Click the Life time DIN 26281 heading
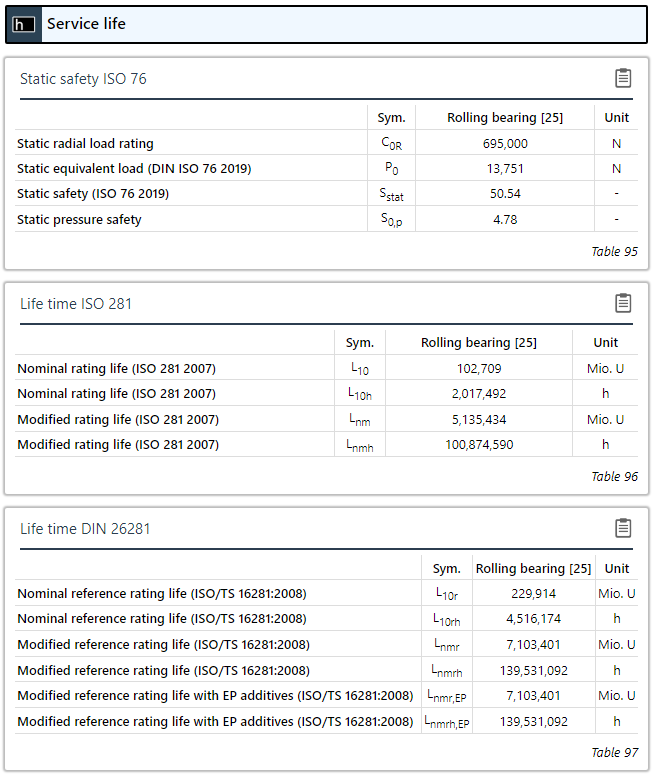 (x=85, y=529)
